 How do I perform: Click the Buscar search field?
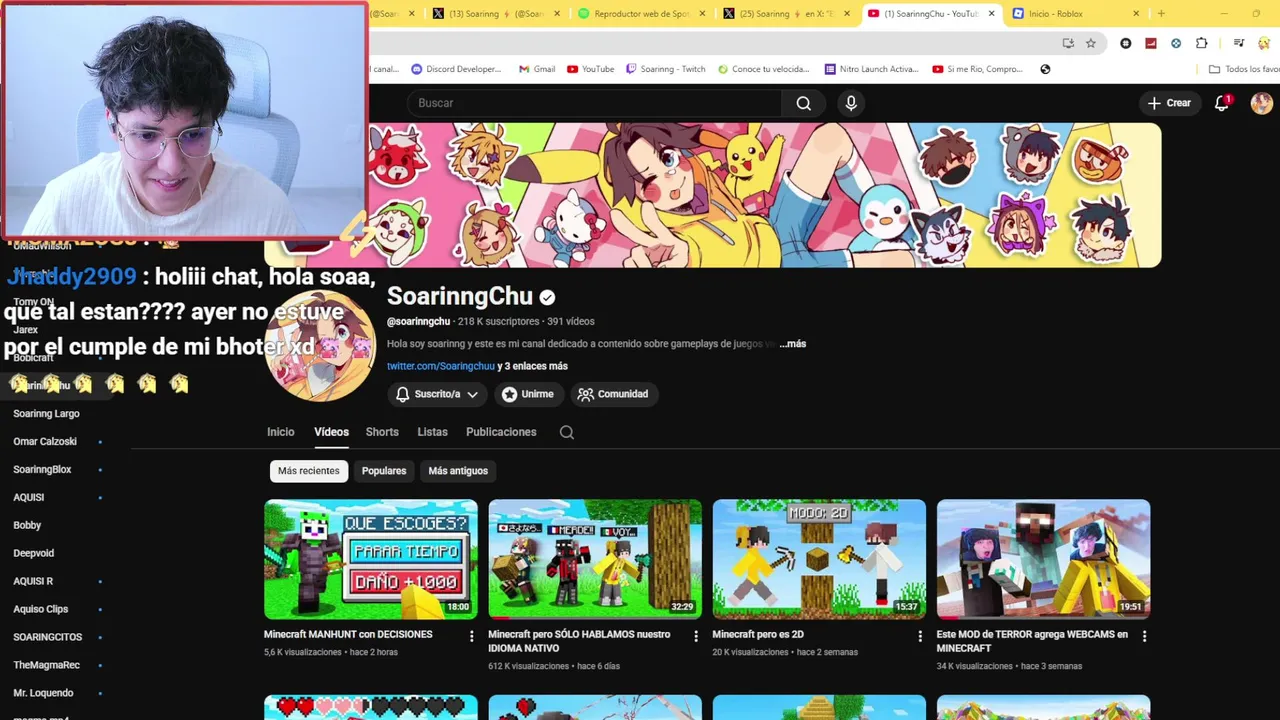click(x=595, y=103)
